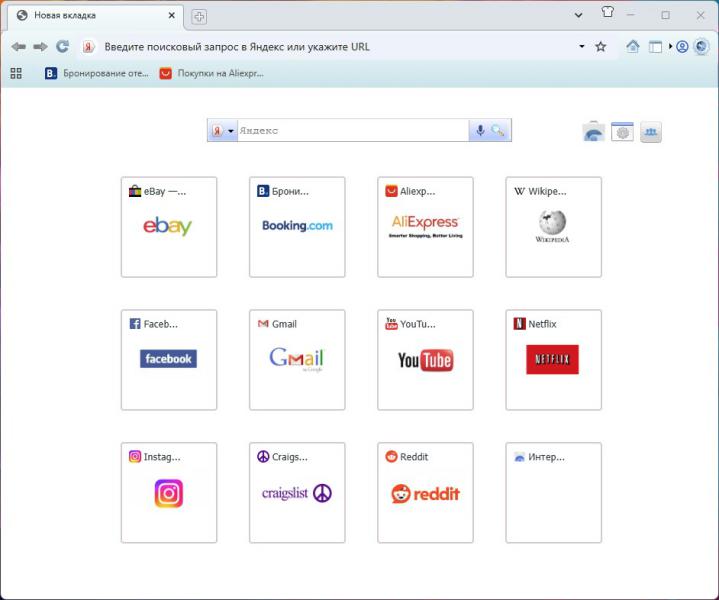Click the reload page icon
The height and width of the screenshot is (600, 719).
tap(62, 47)
